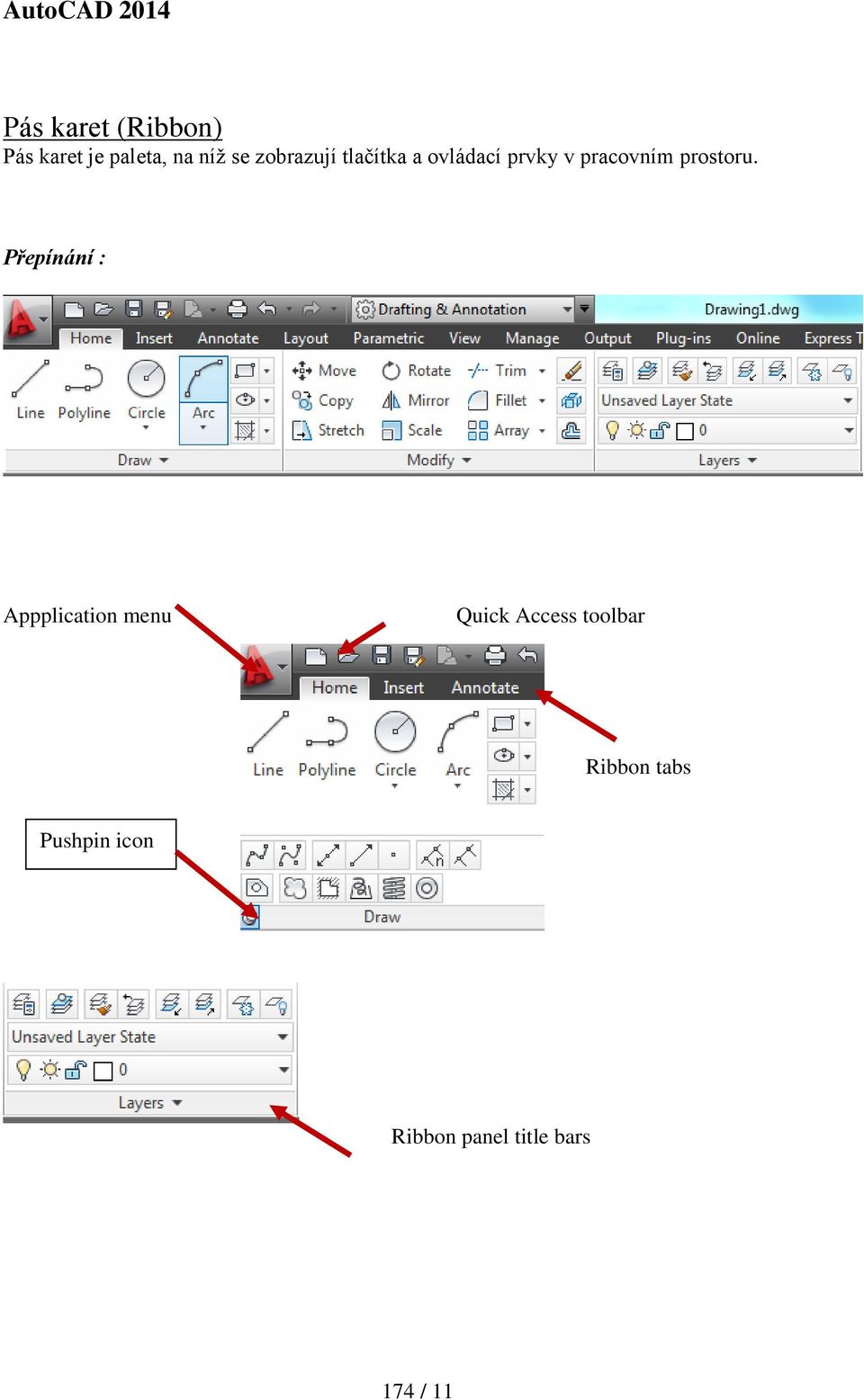This screenshot has width=864, height=1400.
Task: Open Unsaved Layer State dropdown in full ribbon
Action: [848, 400]
